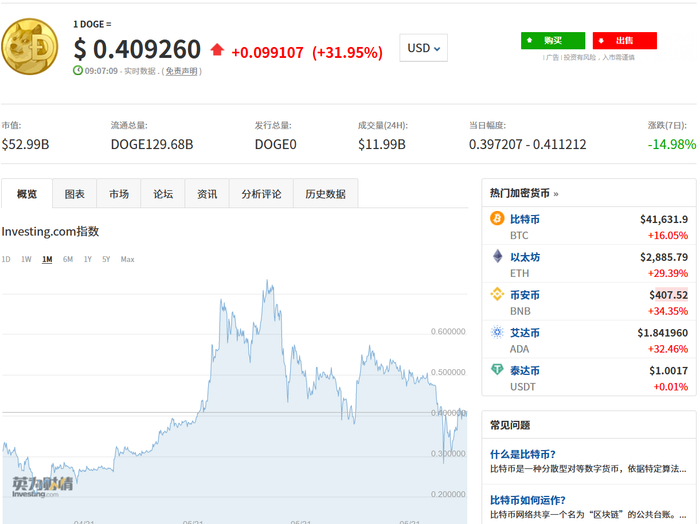Viewport: 700px width, 524px height.
Task: Click the BNB yellow icon
Action: (x=497, y=294)
